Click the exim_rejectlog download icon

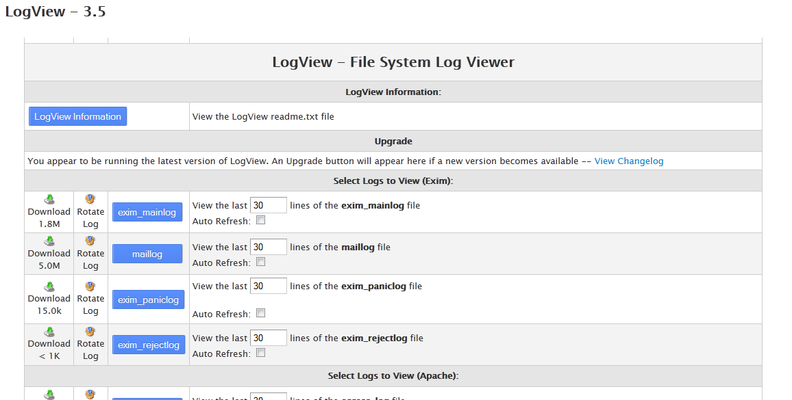[x=49, y=331]
